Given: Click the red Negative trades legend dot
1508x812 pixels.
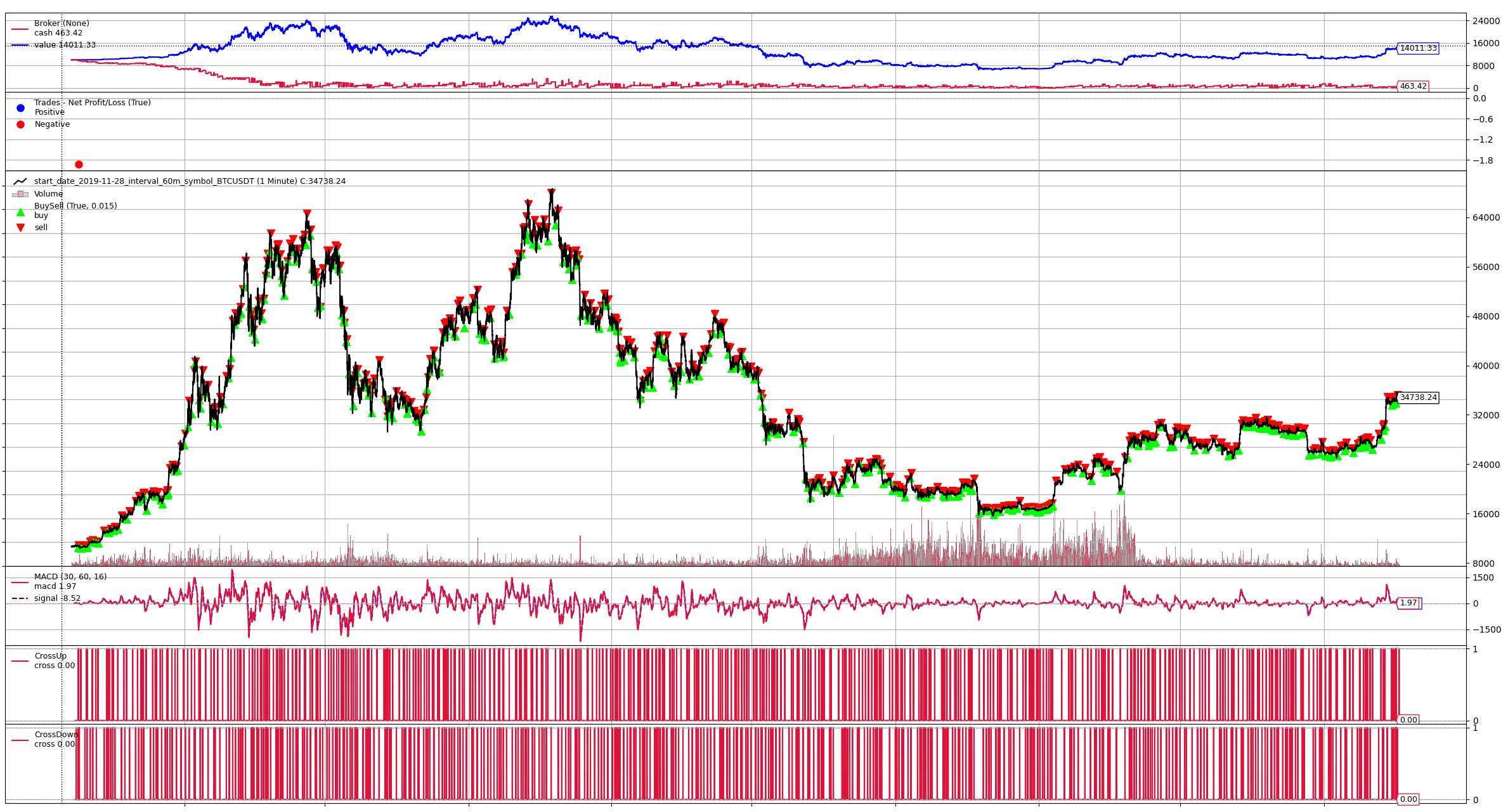Looking at the screenshot, I should tap(20, 124).
